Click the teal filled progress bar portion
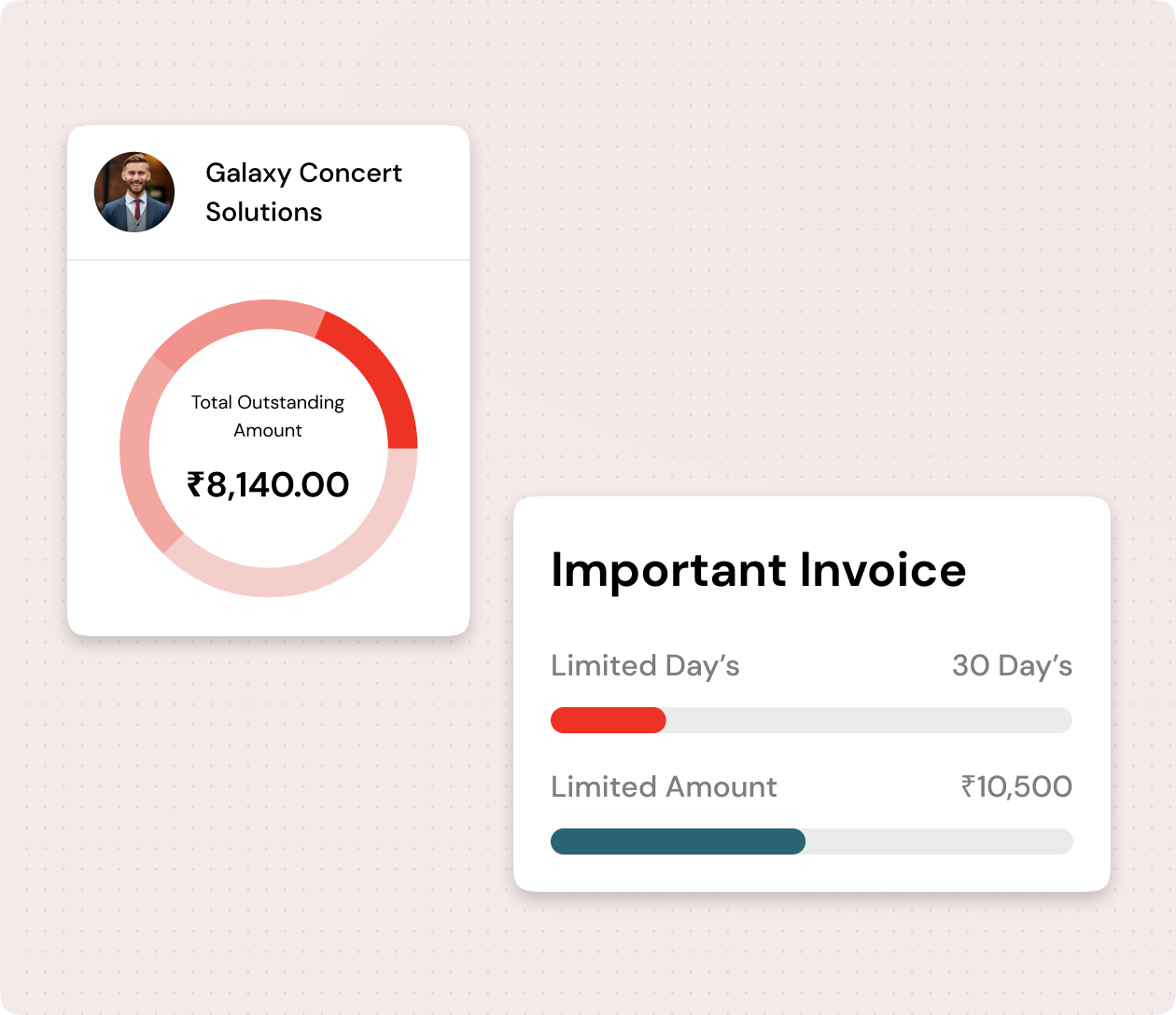Viewport: 1176px width, 1015px height. pos(678,841)
